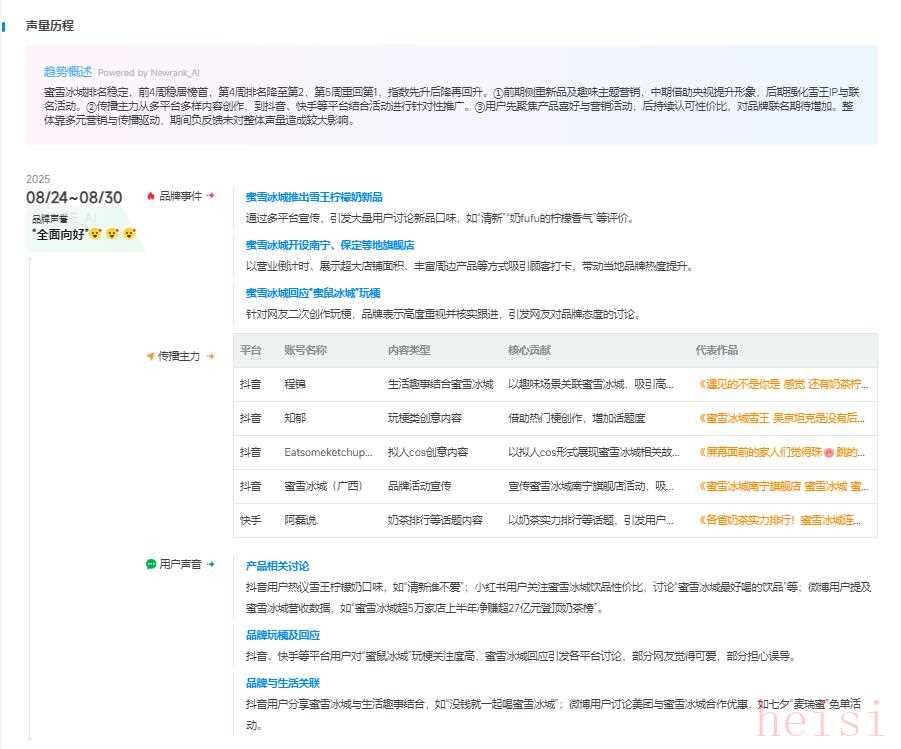
Task: Click 生活趣事结合蜜雪冰城 content type cell
Action: 441,384
